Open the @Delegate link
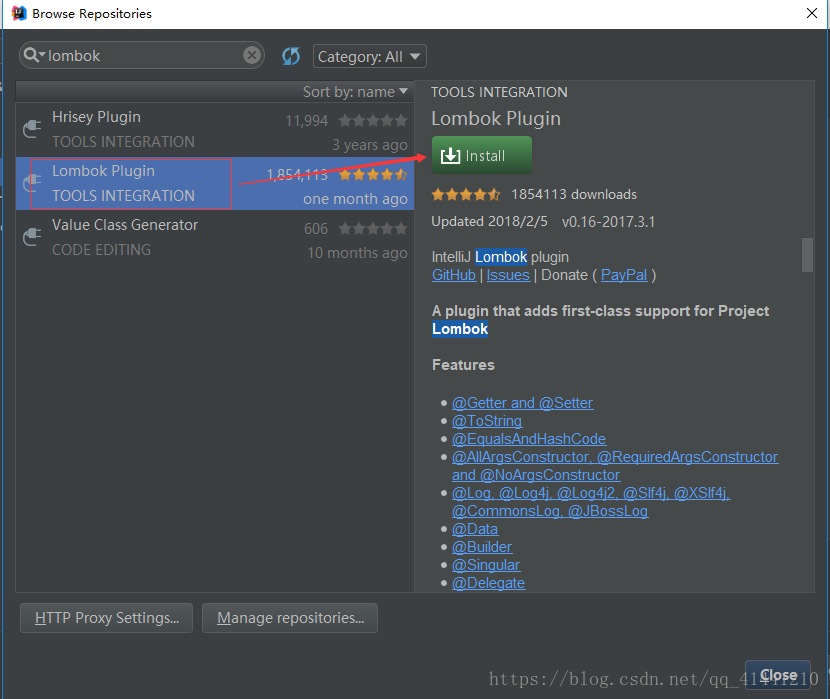 489,583
